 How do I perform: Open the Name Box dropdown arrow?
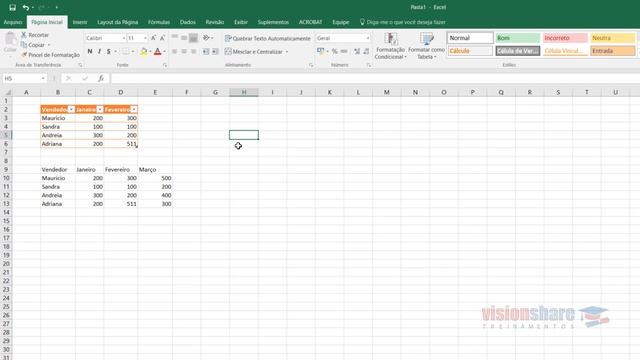point(43,78)
